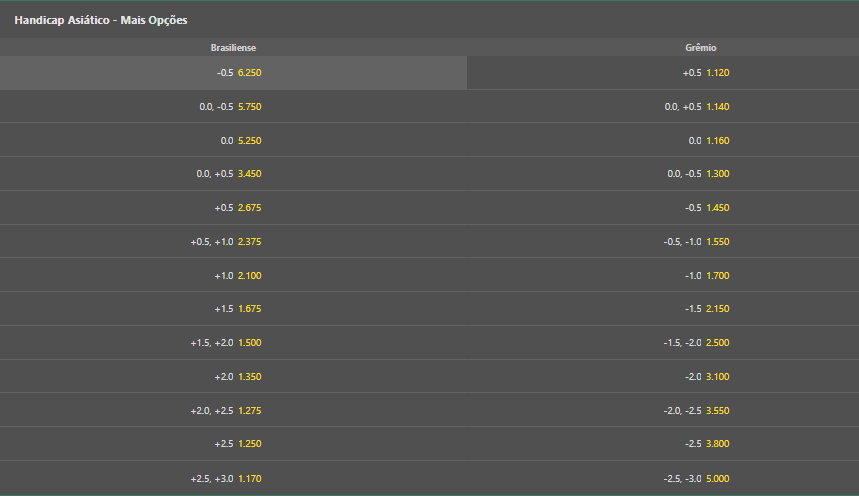
Task: Select Grêmio 0.0, -0.5 odds 1.300
Action: pos(663,174)
